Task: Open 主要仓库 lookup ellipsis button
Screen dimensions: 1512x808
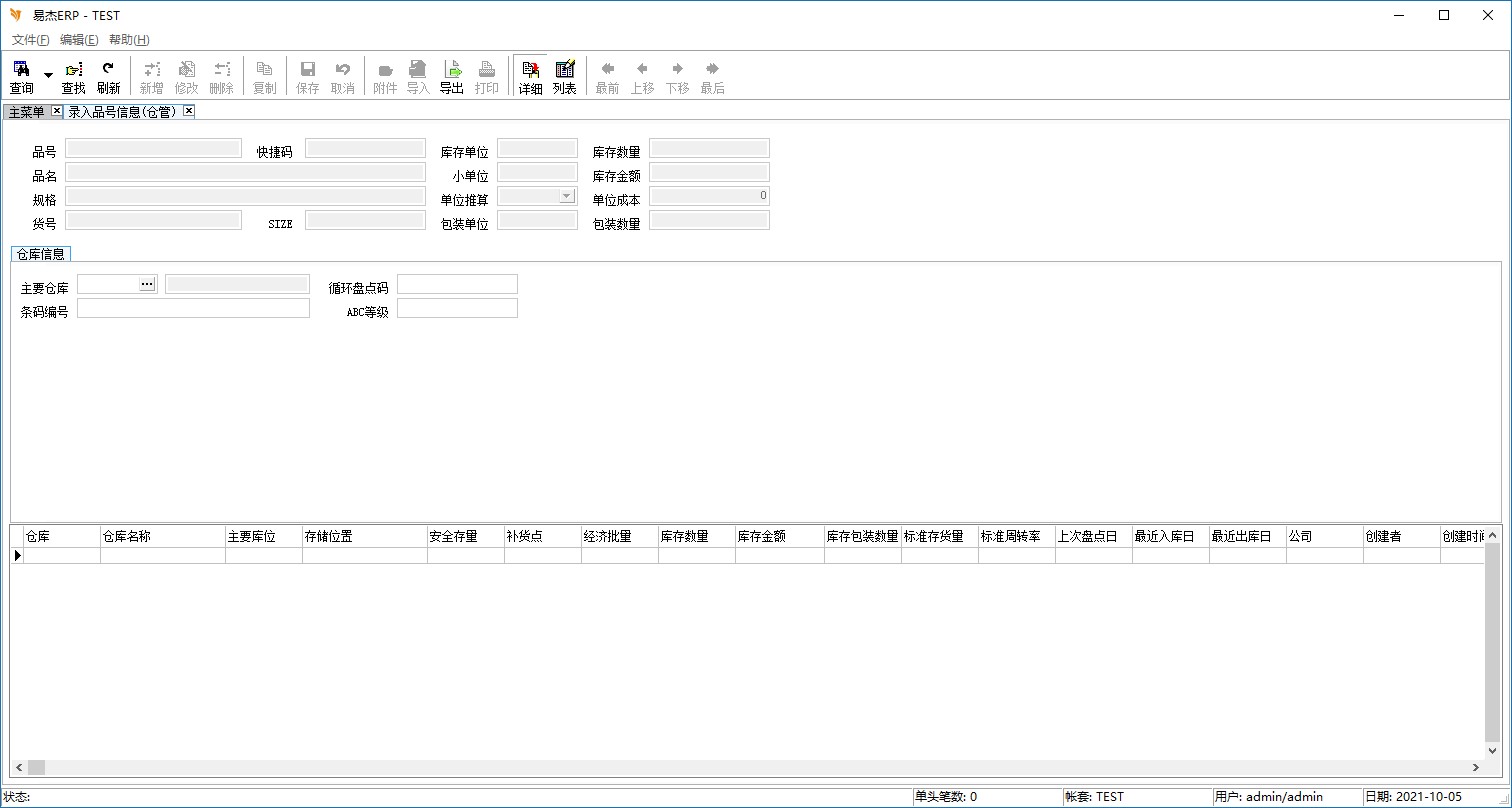Action: [147, 284]
